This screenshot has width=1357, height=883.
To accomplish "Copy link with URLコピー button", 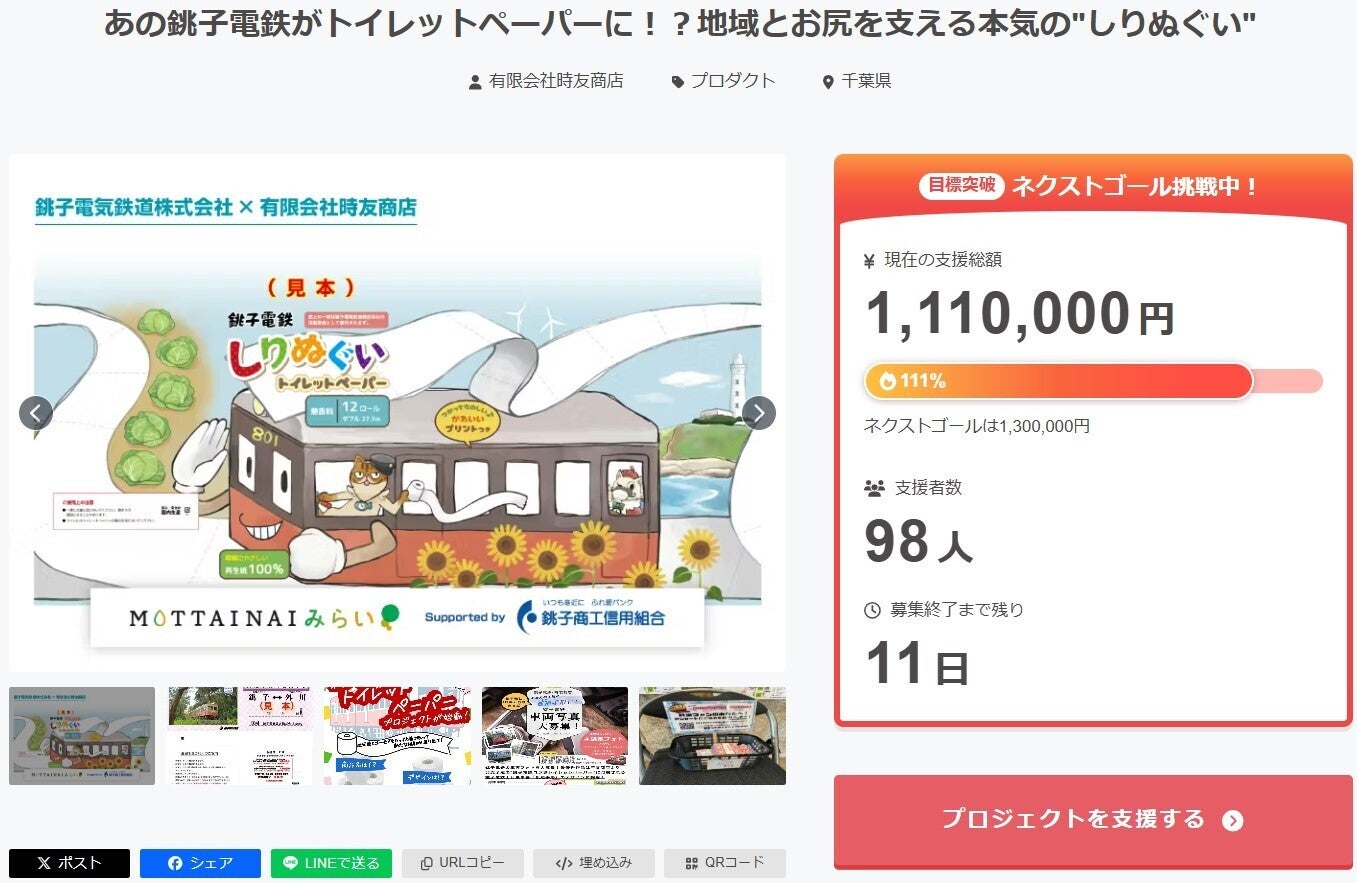I will pos(462,863).
